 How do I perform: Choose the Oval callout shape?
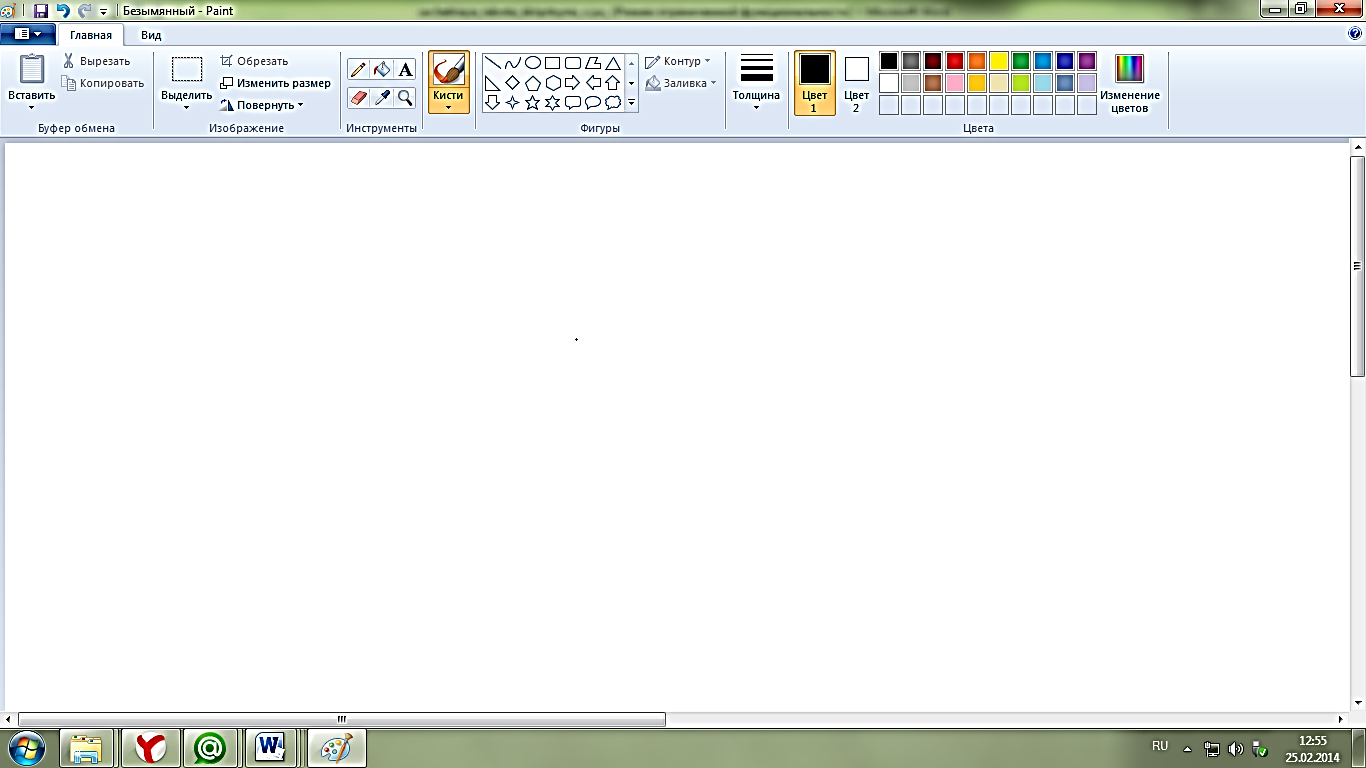(593, 102)
